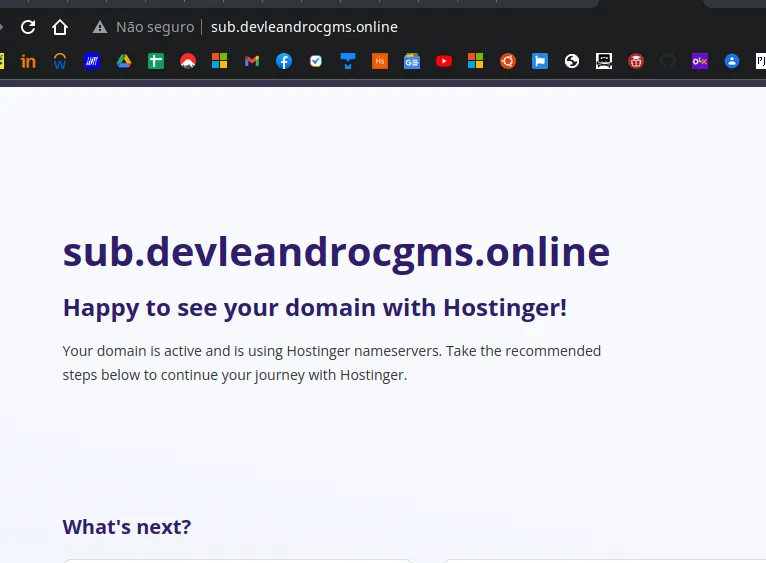The height and width of the screenshot is (563, 766).
Task: Open the OLX bookmark
Action: (700, 61)
